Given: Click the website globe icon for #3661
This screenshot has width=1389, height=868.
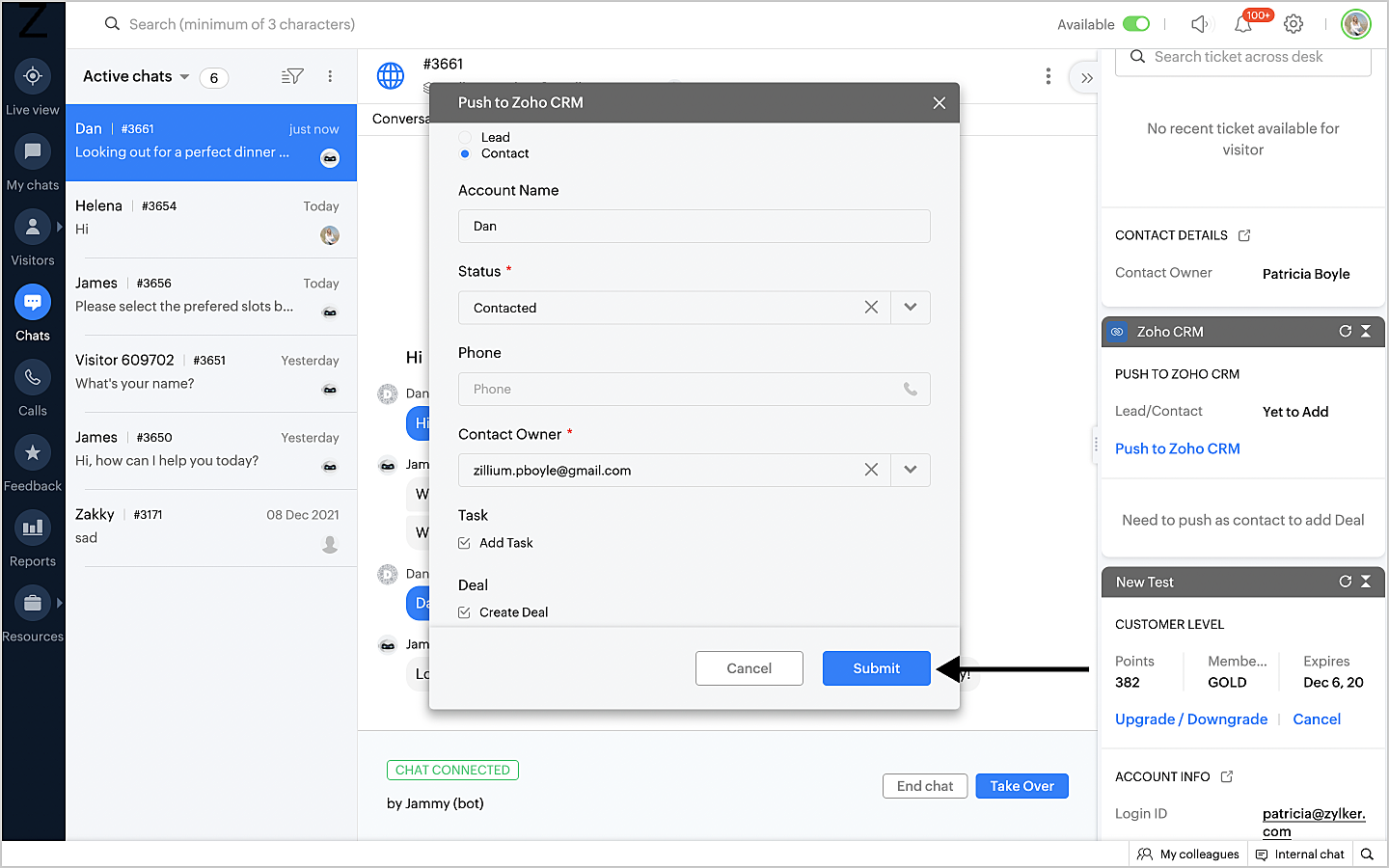Looking at the screenshot, I should click(391, 76).
